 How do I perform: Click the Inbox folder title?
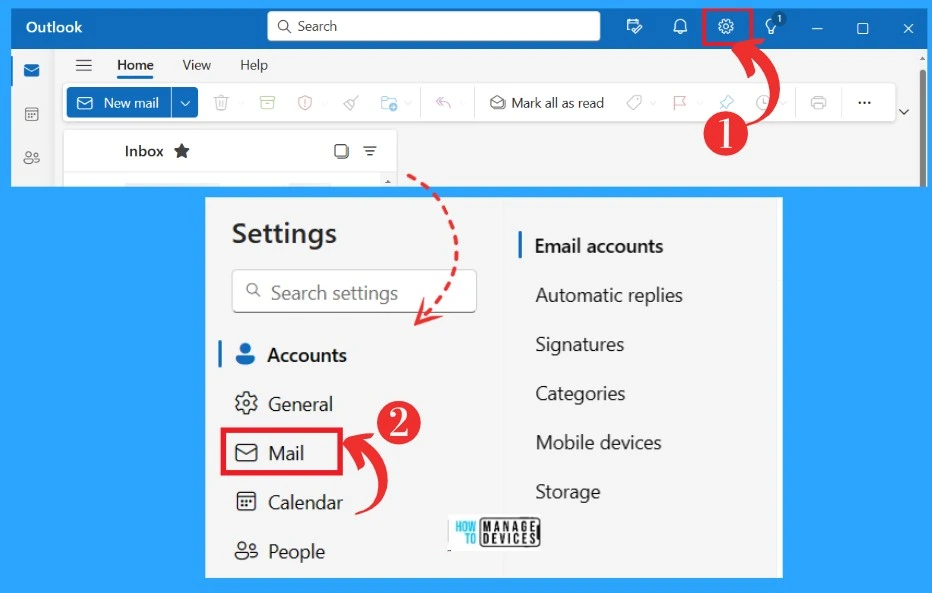(144, 151)
